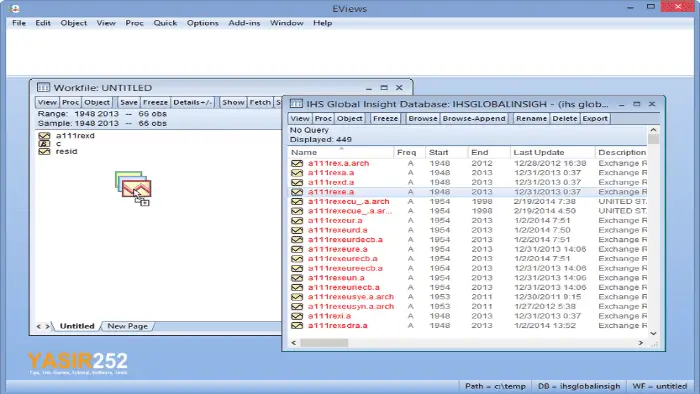Image resolution: width=700 pixels, height=394 pixels.
Task: Click Rename in database toolbar
Action: coord(531,119)
